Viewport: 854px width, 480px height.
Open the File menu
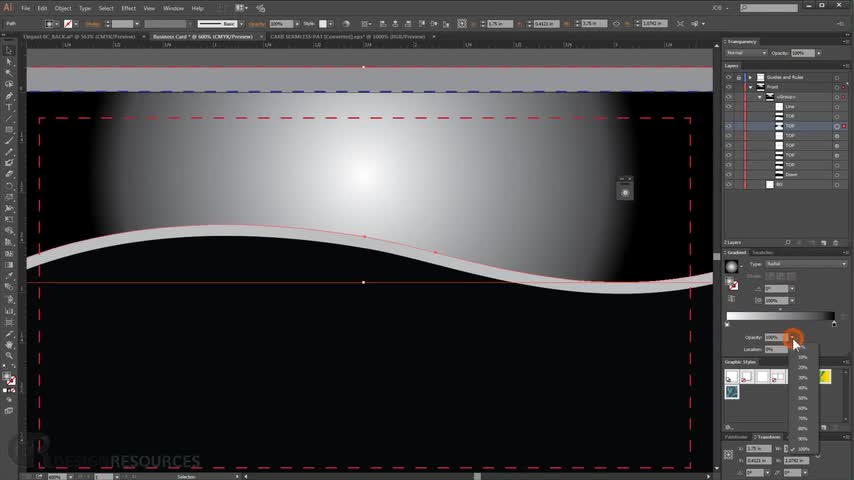click(x=26, y=8)
